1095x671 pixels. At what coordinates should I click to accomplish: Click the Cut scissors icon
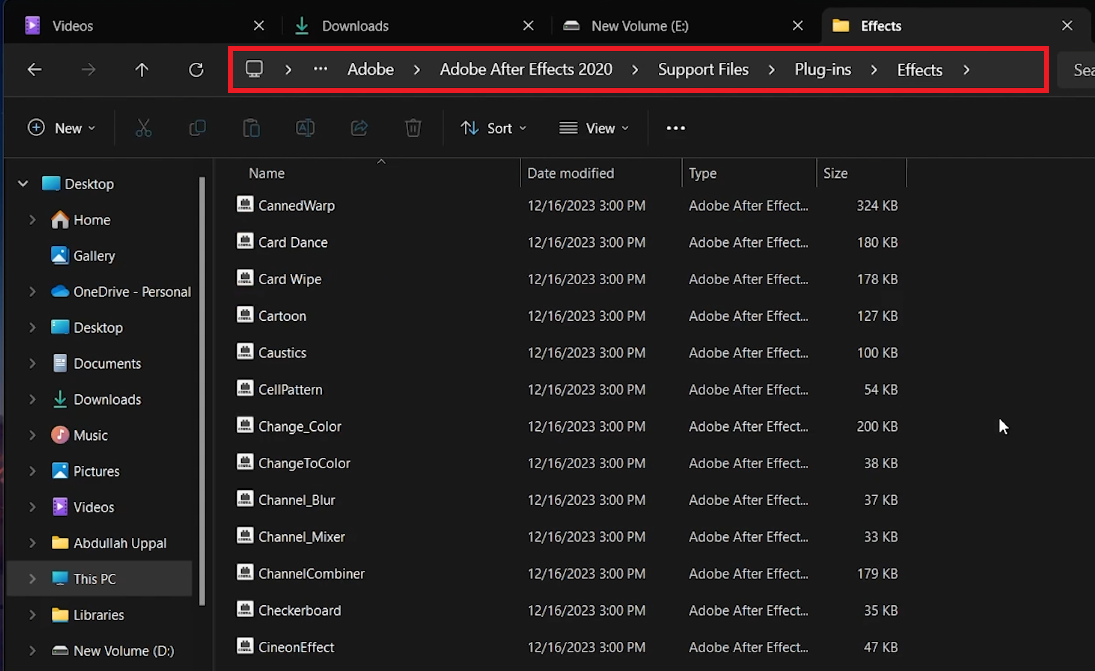[x=143, y=128]
